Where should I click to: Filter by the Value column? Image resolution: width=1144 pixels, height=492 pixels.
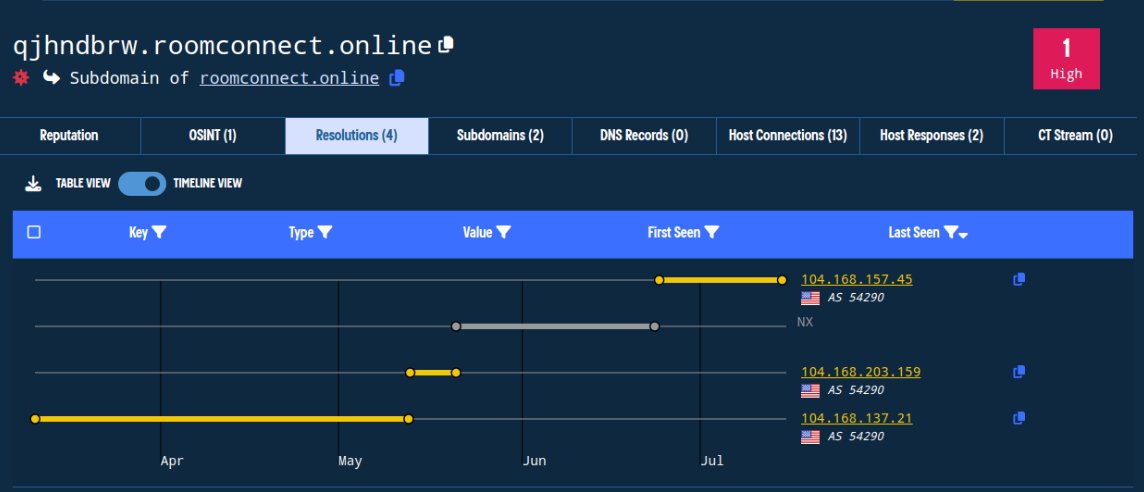coord(503,232)
